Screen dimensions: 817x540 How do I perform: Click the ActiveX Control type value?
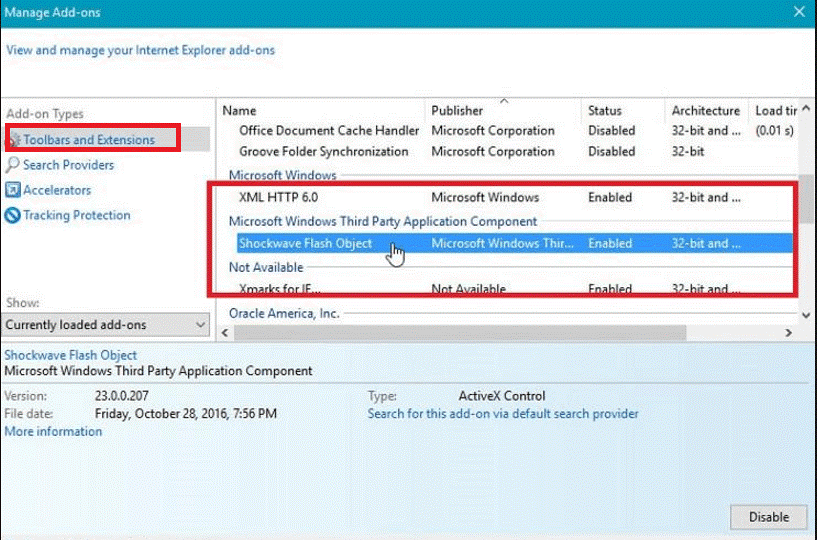click(502, 396)
